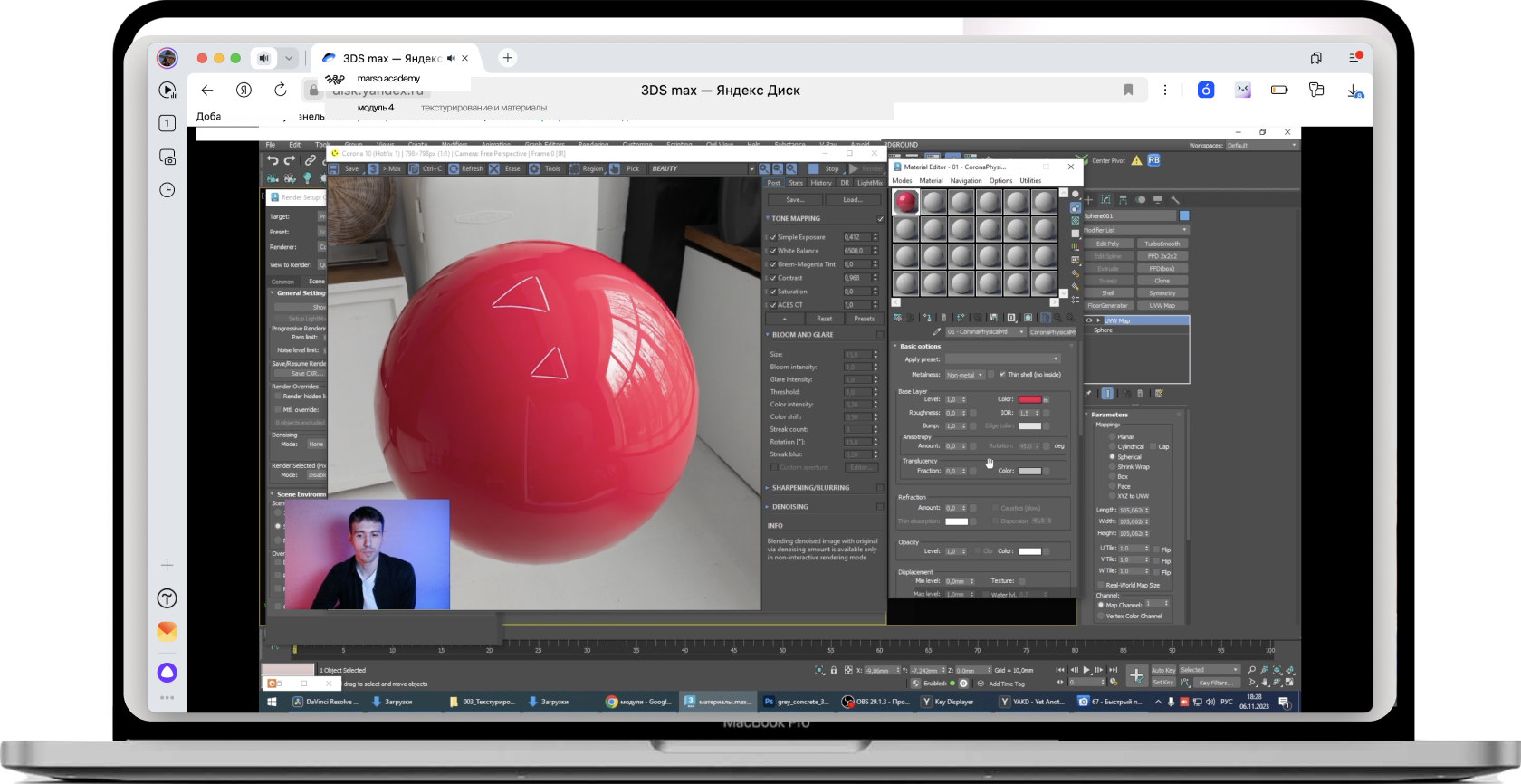Screen dimensions: 1521x784
Task: Select the Region render tool
Action: click(x=573, y=168)
